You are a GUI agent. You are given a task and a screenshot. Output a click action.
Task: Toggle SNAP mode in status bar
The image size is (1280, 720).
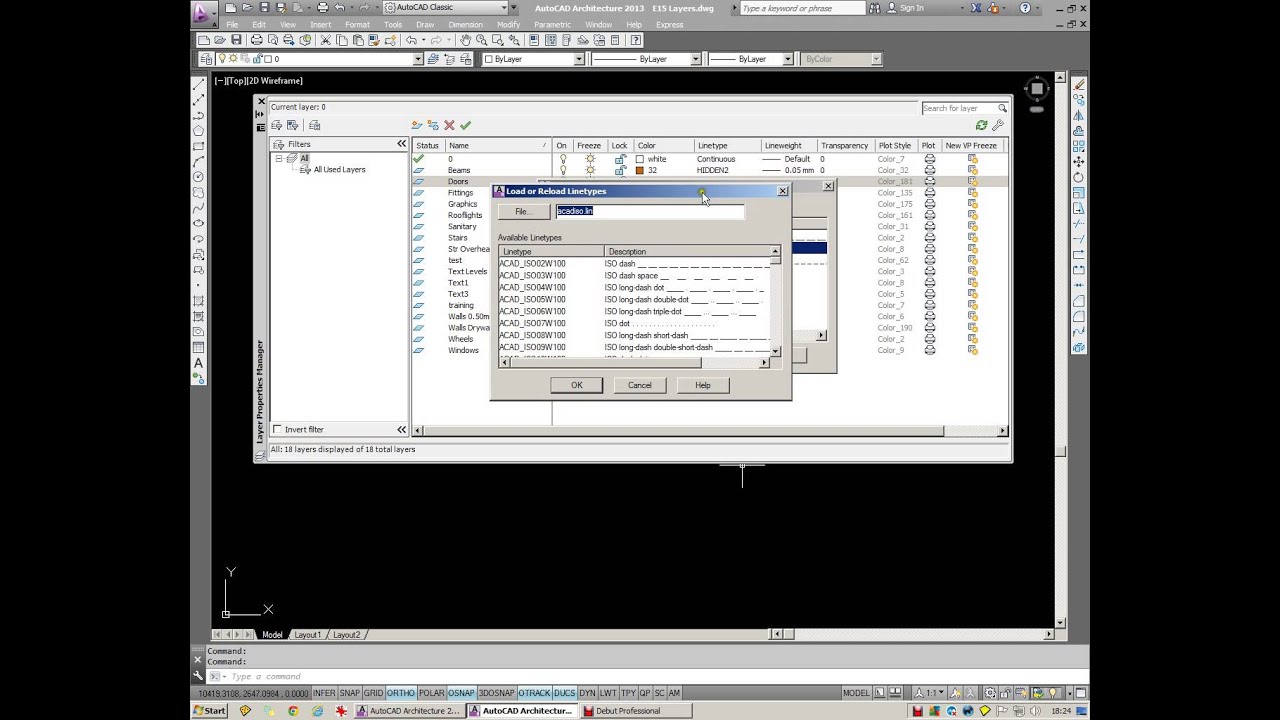click(x=350, y=693)
